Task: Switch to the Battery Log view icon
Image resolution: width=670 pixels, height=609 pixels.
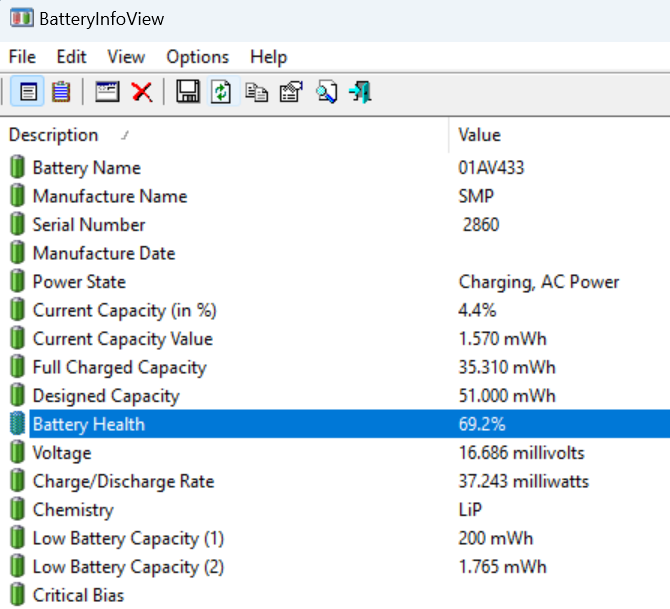Action: click(x=61, y=91)
